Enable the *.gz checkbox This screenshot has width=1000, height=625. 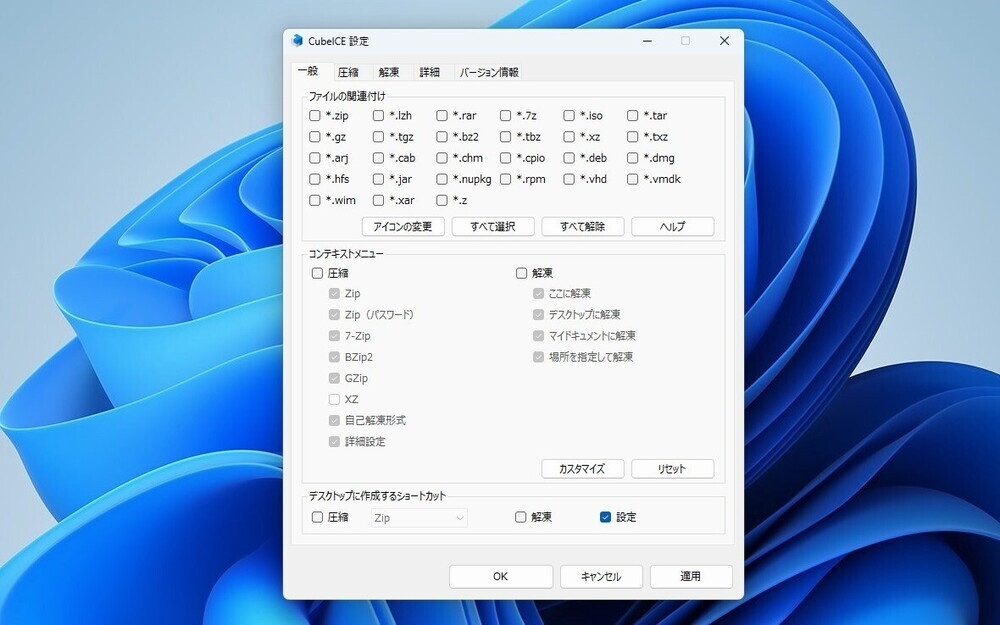[x=314, y=136]
